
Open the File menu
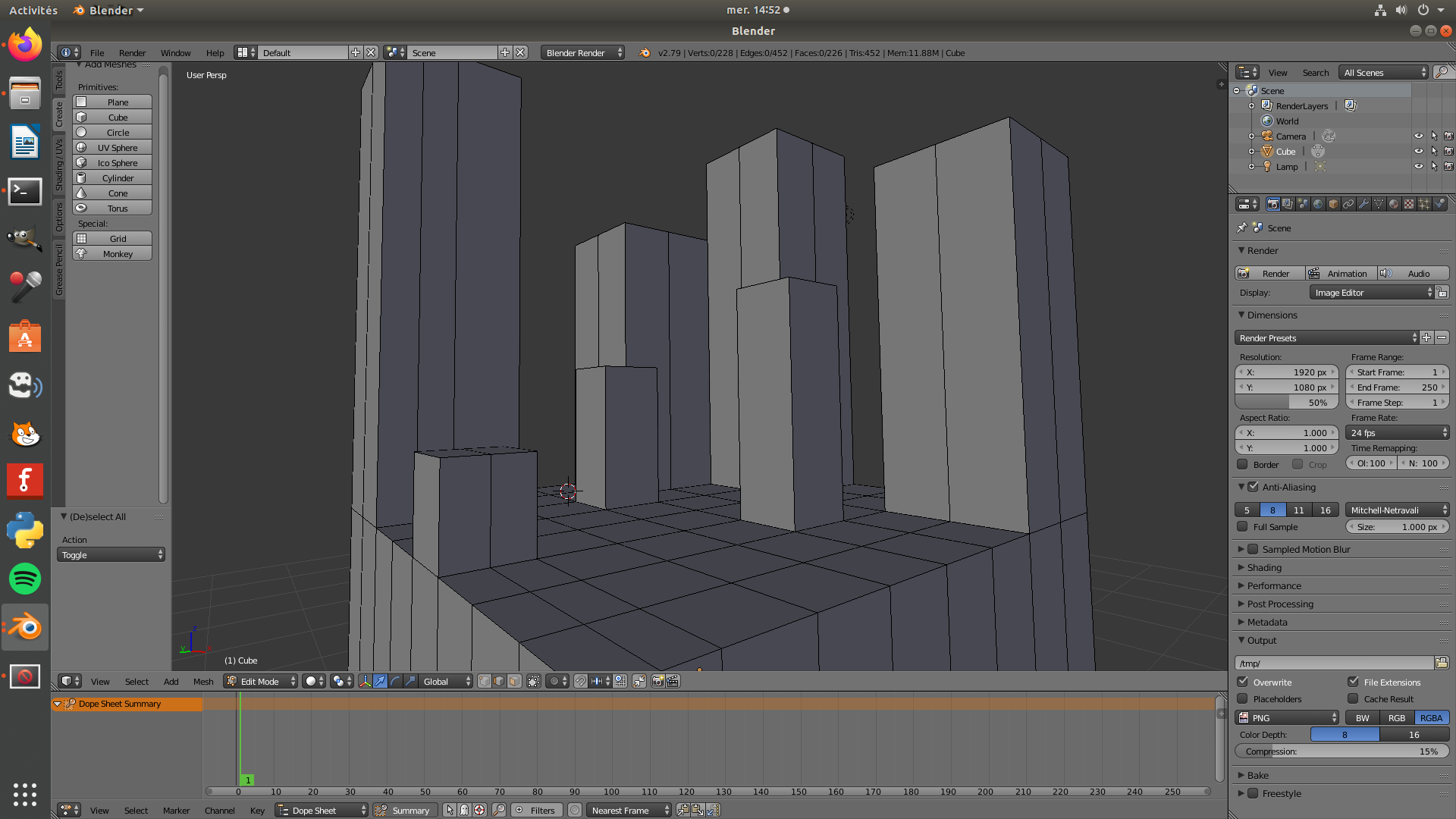coord(97,52)
